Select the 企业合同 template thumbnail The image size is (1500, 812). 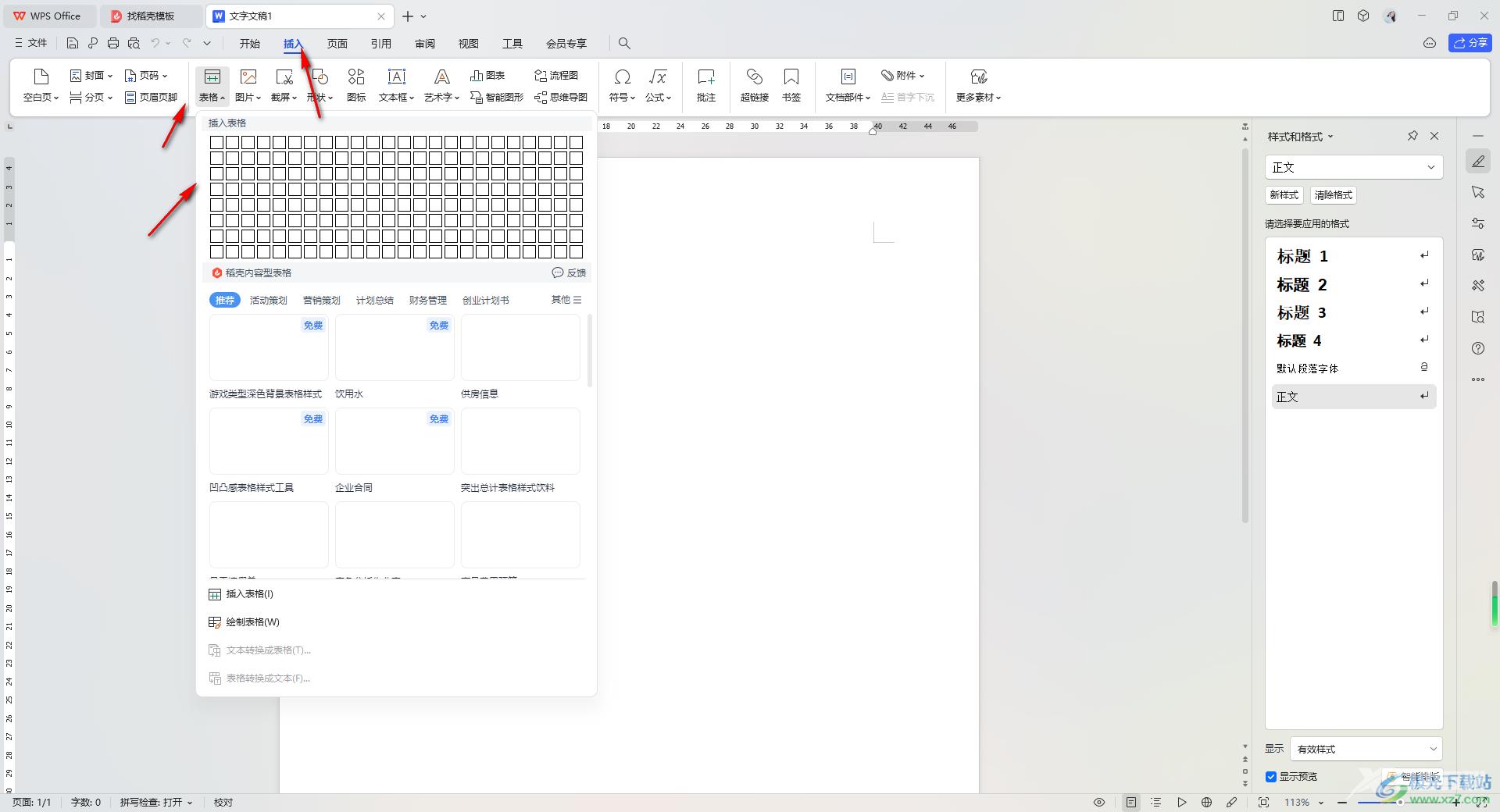coord(395,441)
